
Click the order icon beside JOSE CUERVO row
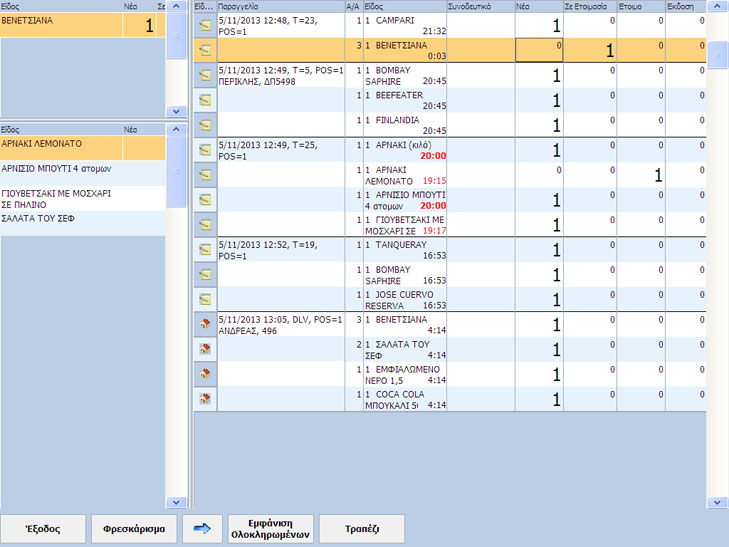204,298
